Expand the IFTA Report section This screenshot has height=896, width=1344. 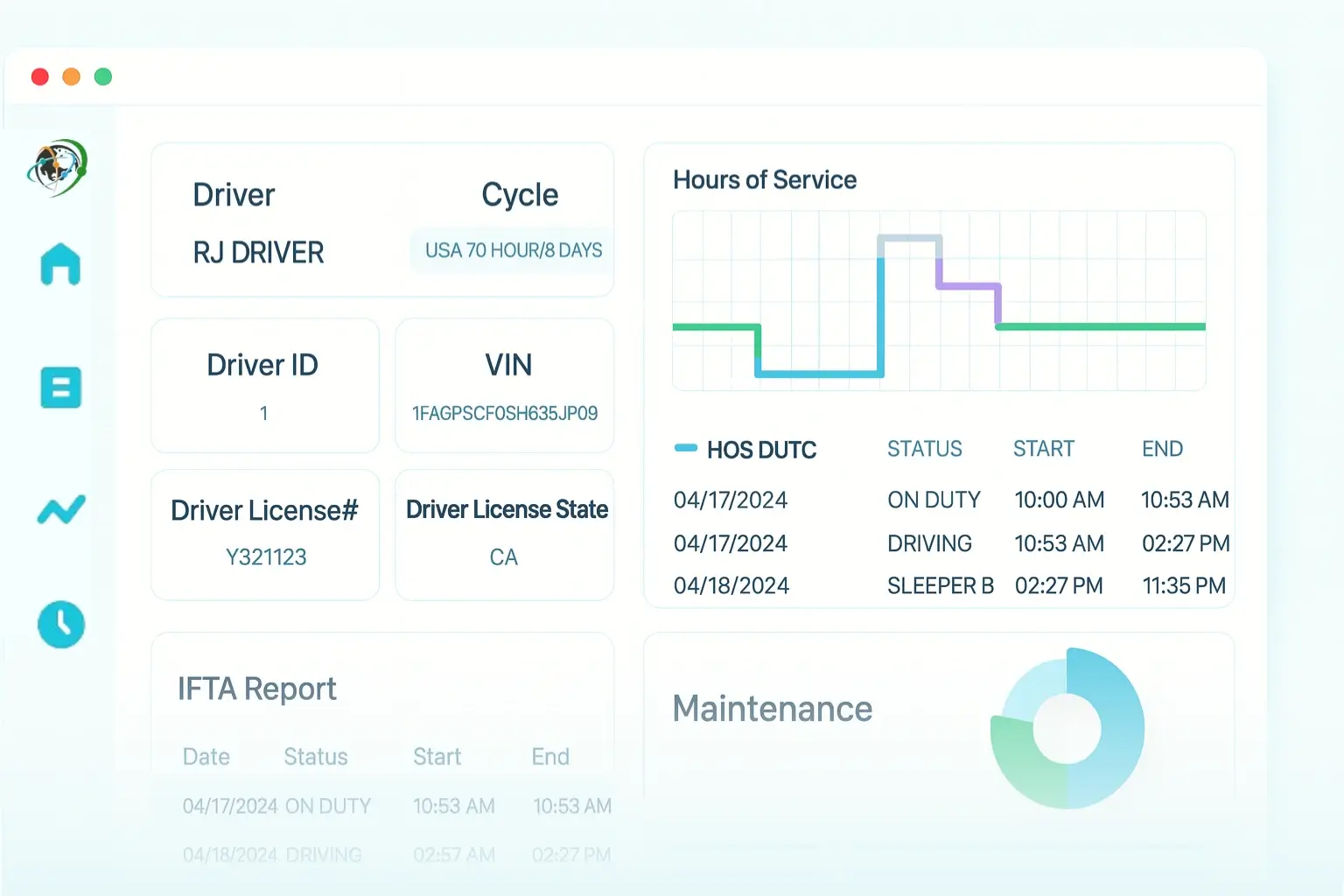coord(257,689)
